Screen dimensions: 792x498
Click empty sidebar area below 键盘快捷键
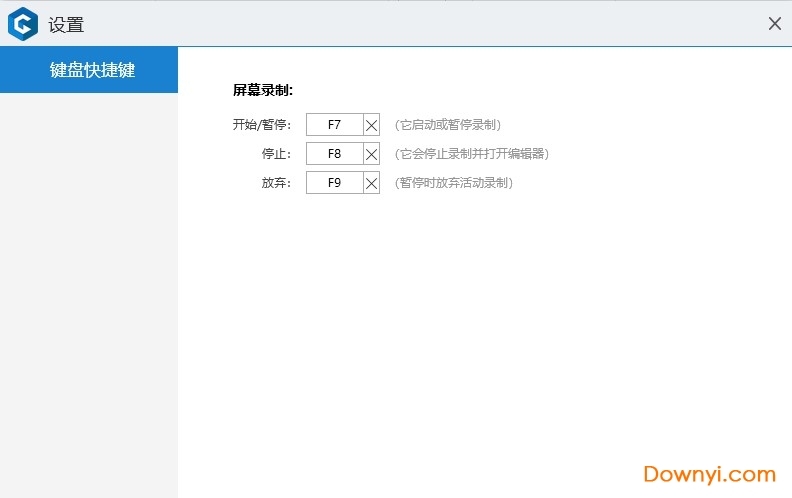click(89, 300)
